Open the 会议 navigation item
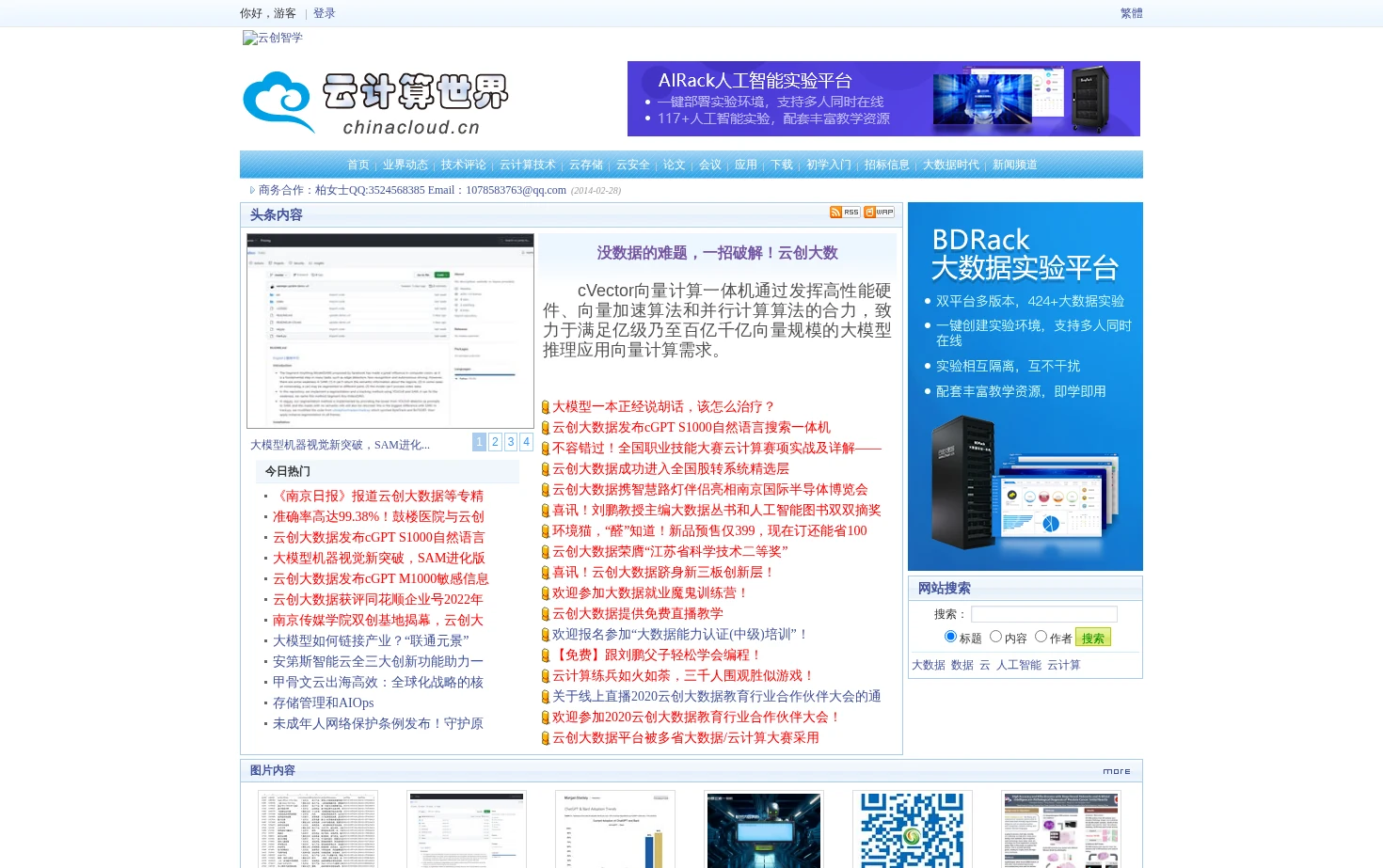 (x=710, y=165)
